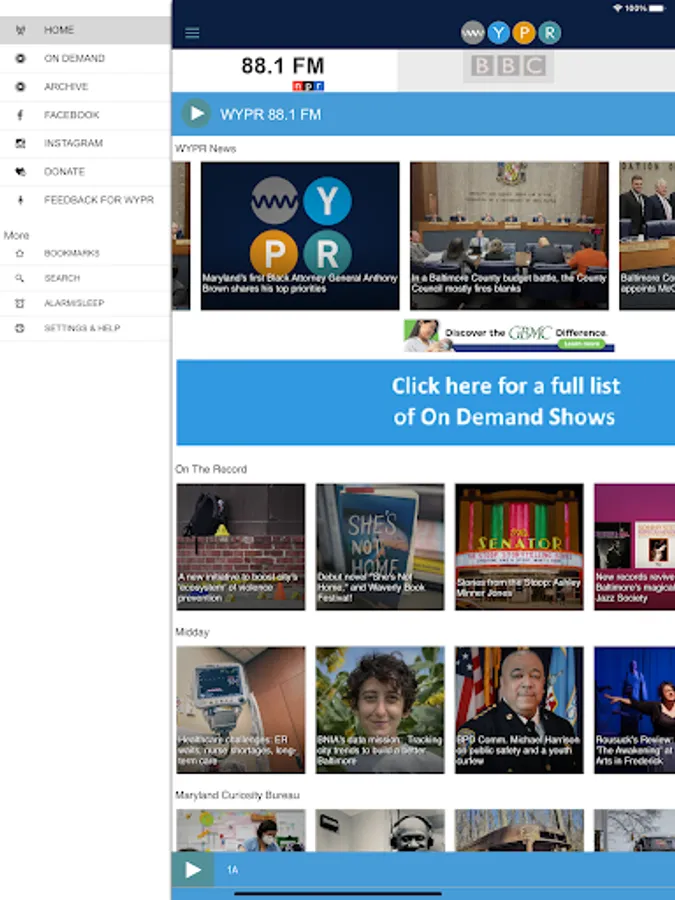Click the Donate heart icon

tap(20, 172)
